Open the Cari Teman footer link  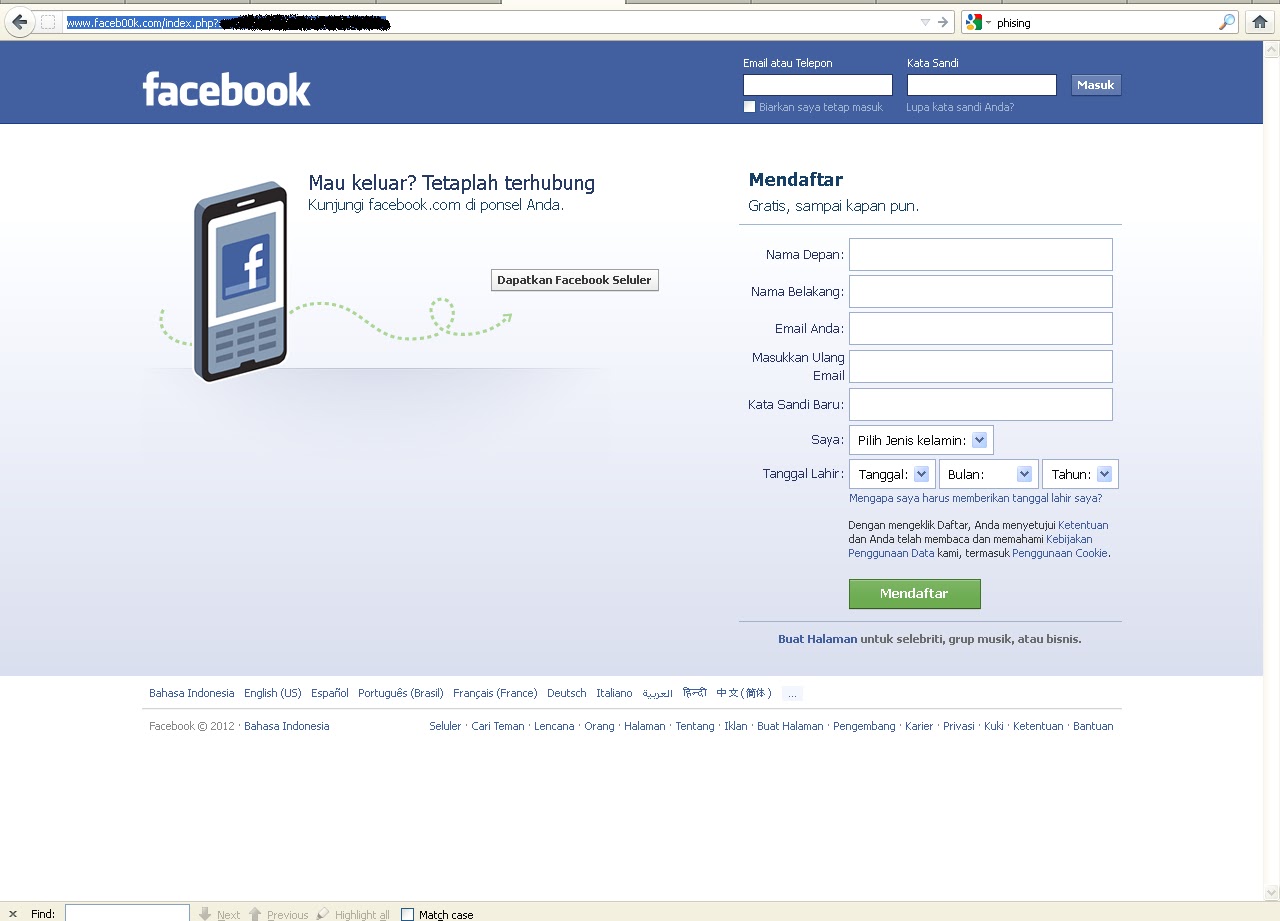pyautogui.click(x=498, y=726)
